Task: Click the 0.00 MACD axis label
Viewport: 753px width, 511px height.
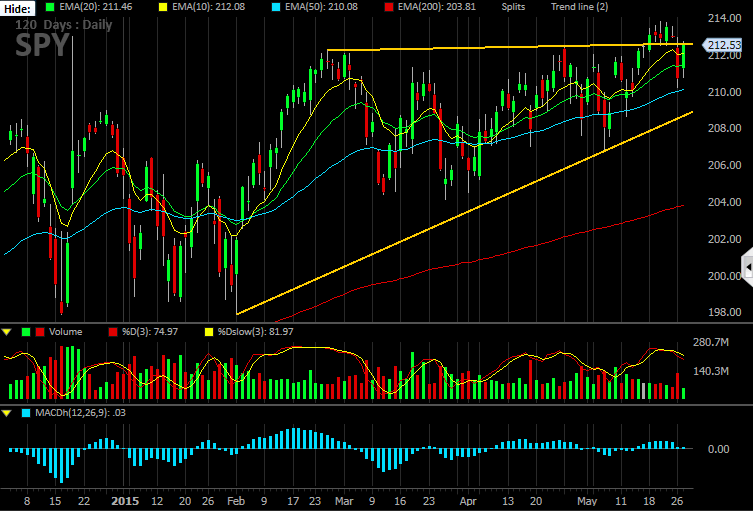Action: pos(718,449)
